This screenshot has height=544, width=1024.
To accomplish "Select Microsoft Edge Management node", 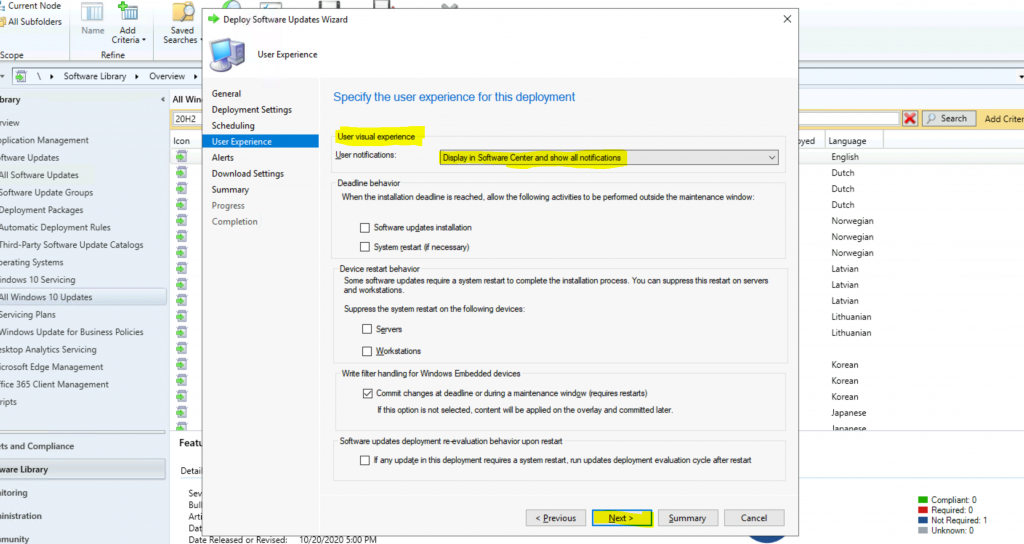I will [x=52, y=367].
